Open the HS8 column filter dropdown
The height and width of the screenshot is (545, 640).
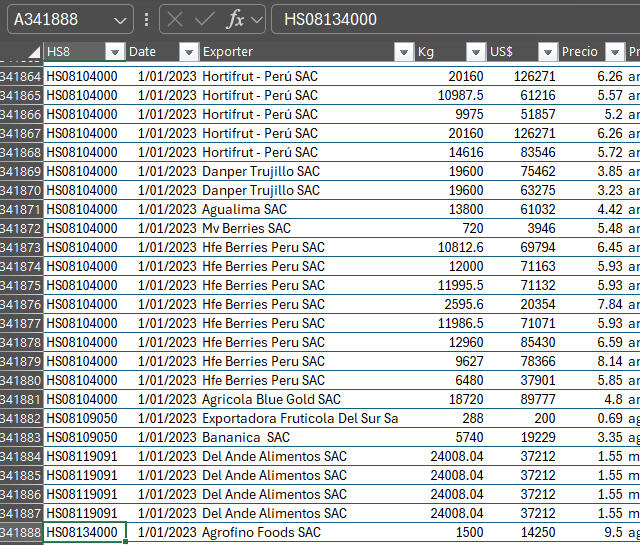tap(115, 52)
